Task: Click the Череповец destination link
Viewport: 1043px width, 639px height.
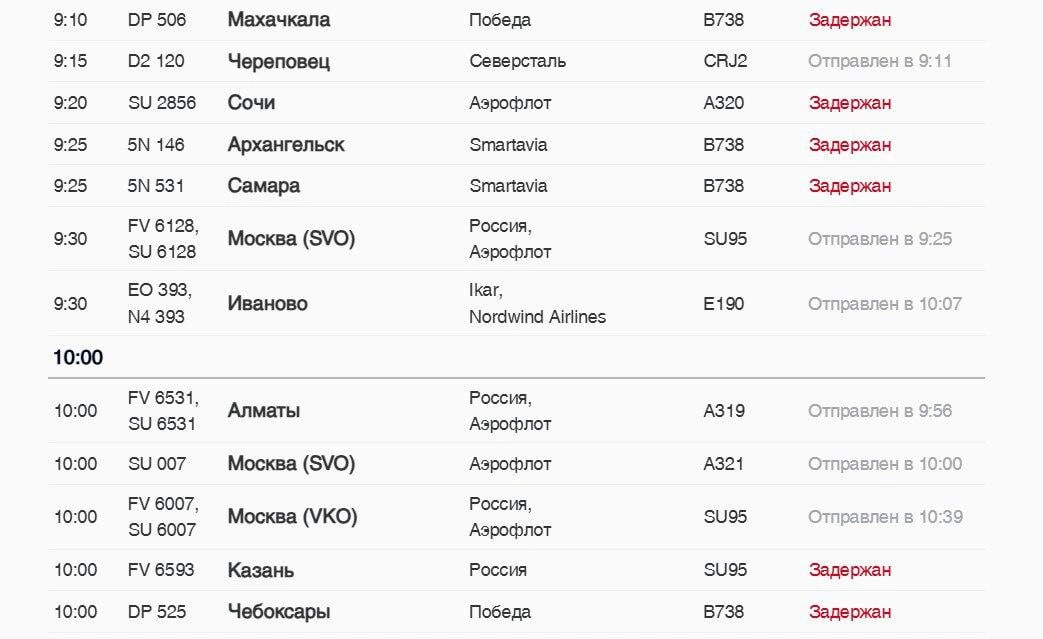Action: point(278,61)
